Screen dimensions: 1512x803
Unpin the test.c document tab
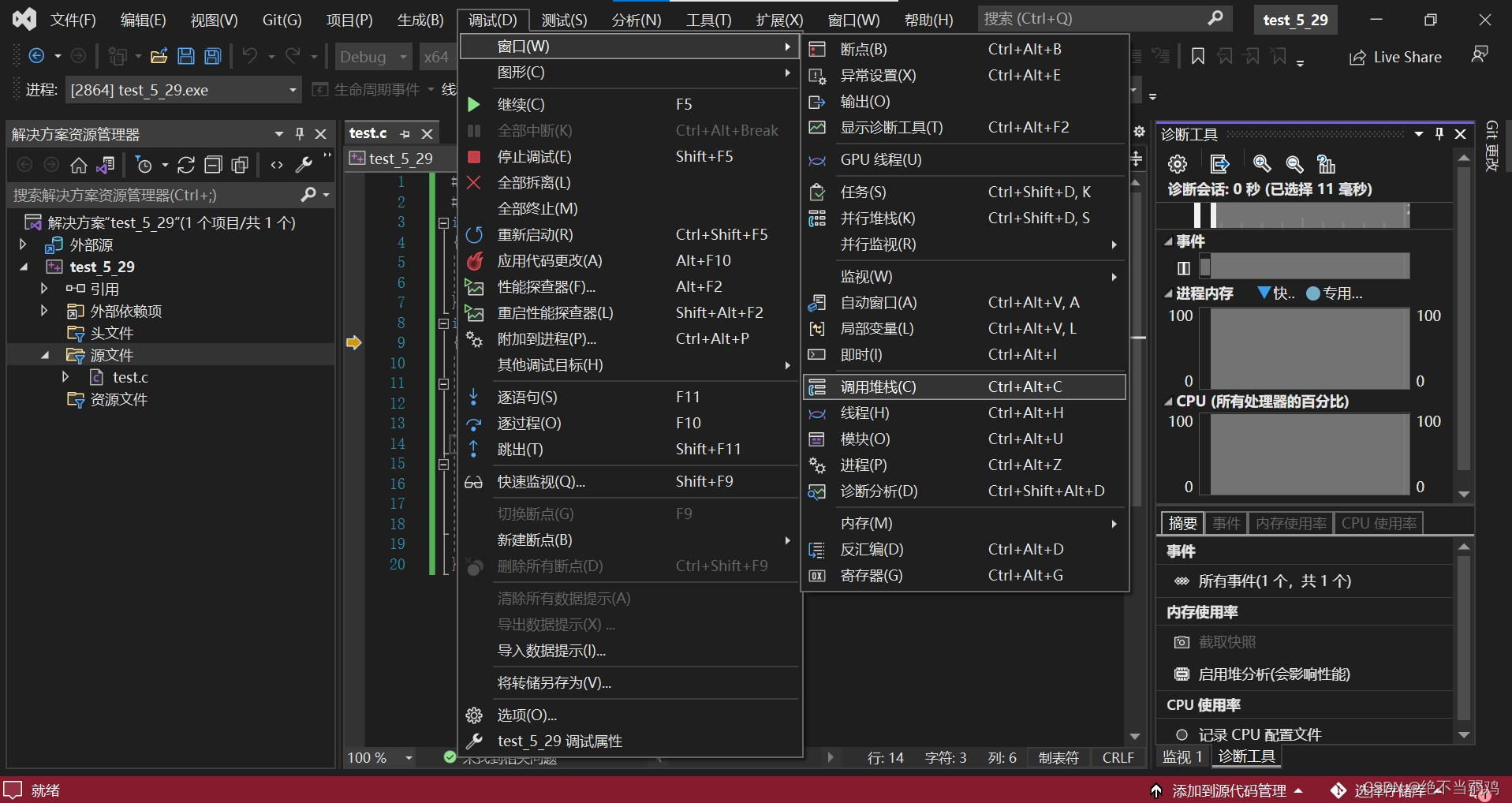pyautogui.click(x=405, y=133)
